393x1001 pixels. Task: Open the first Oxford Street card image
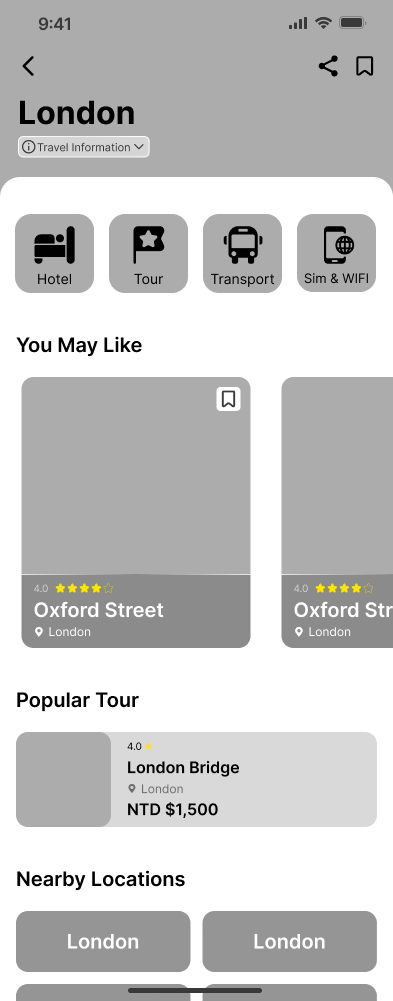point(136,476)
